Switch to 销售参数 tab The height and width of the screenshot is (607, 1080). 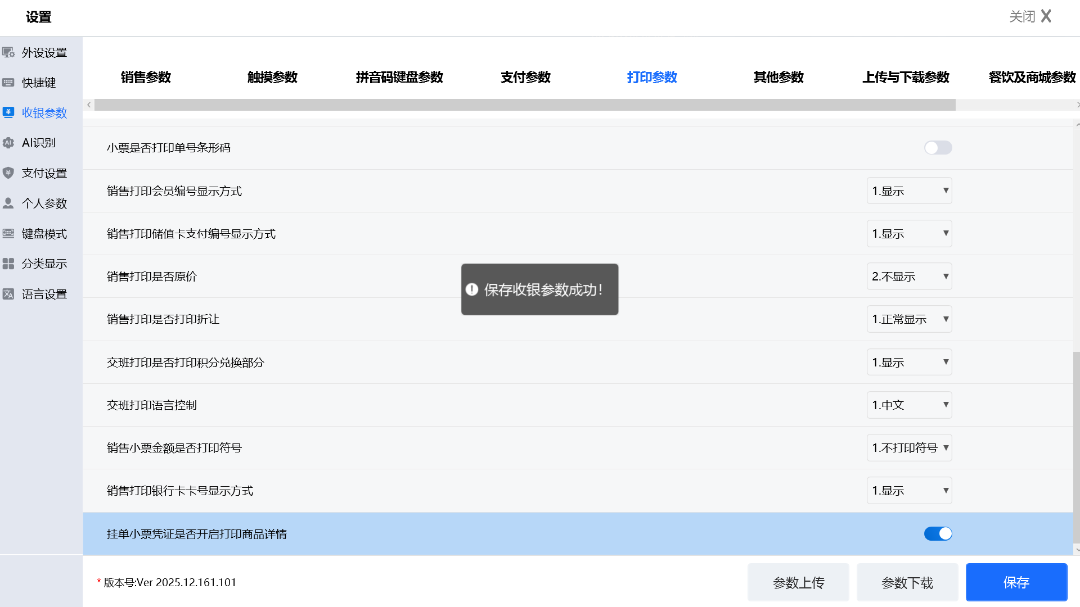(146, 77)
